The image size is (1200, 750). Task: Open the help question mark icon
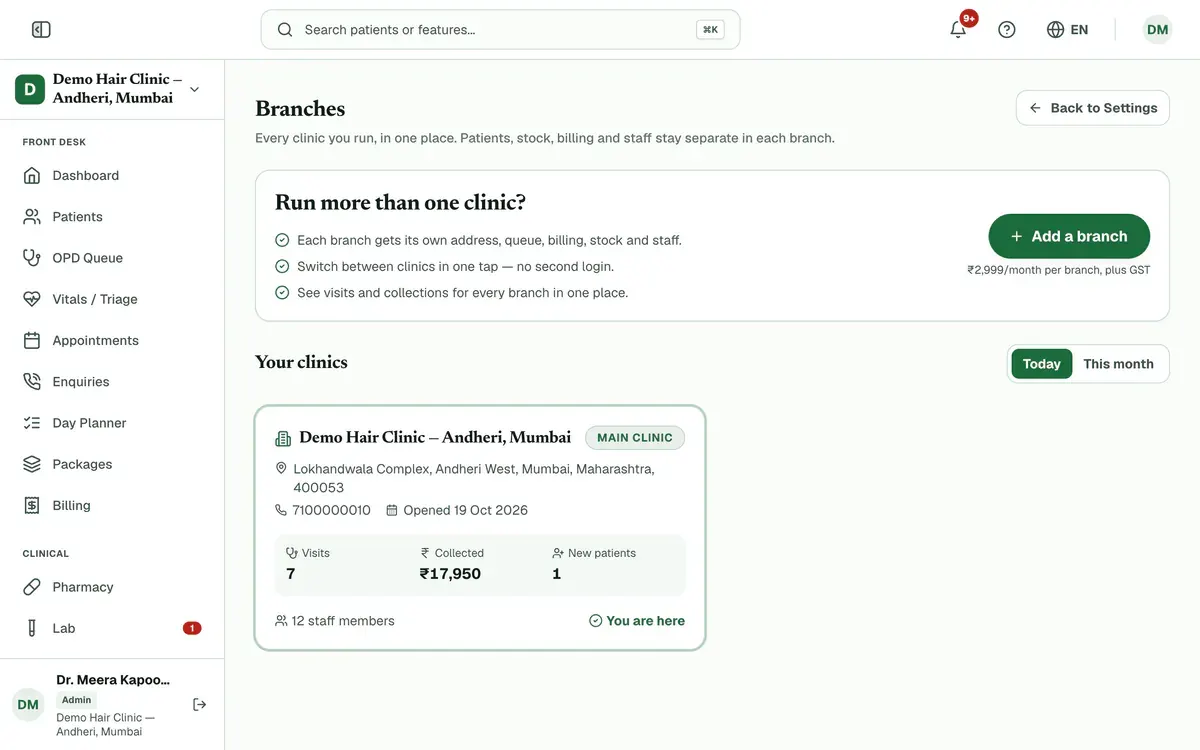(1007, 30)
